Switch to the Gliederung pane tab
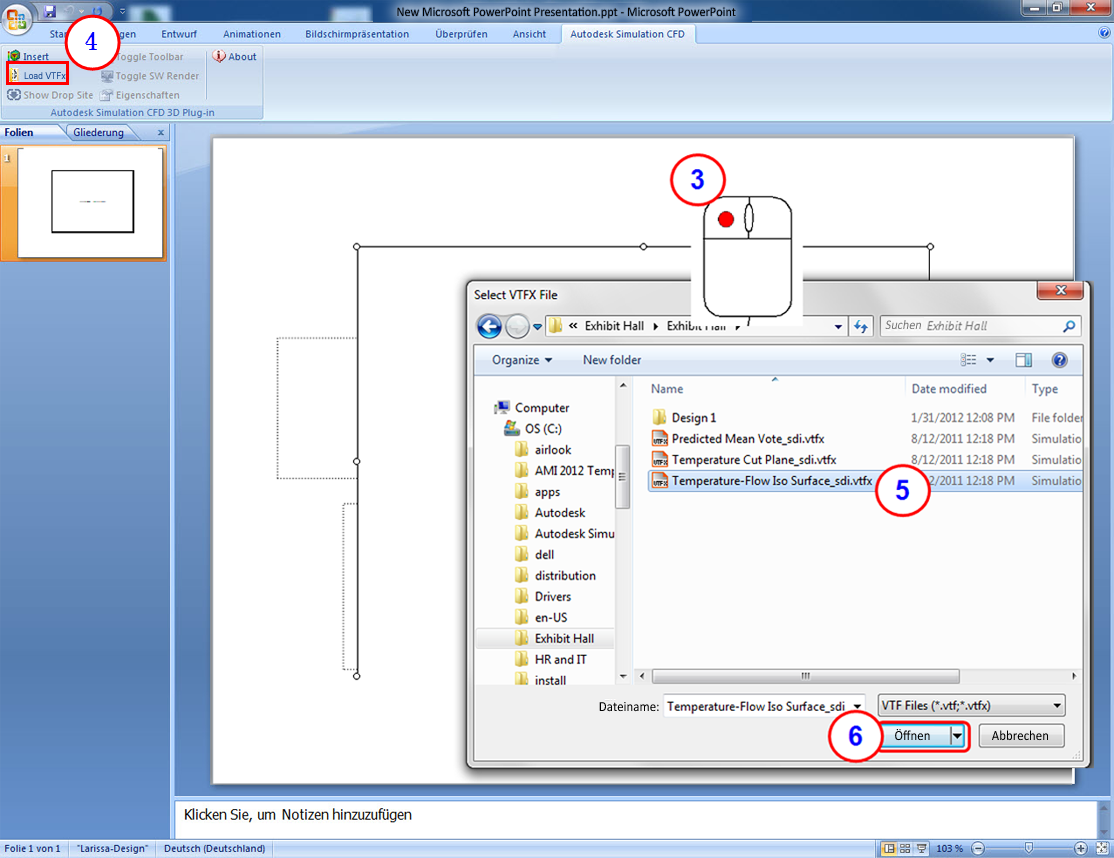This screenshot has width=1114, height=858. coord(98,132)
